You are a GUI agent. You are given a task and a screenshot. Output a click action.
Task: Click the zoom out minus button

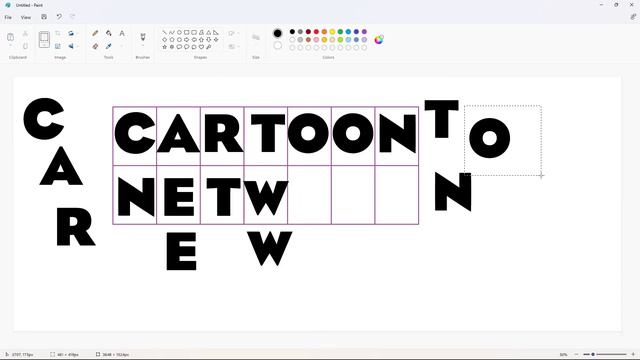576,354
